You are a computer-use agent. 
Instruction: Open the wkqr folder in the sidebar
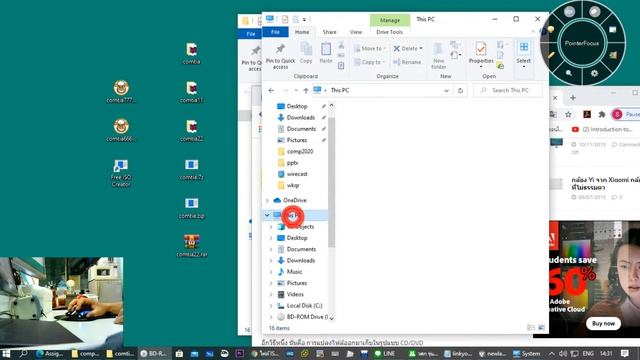293,185
